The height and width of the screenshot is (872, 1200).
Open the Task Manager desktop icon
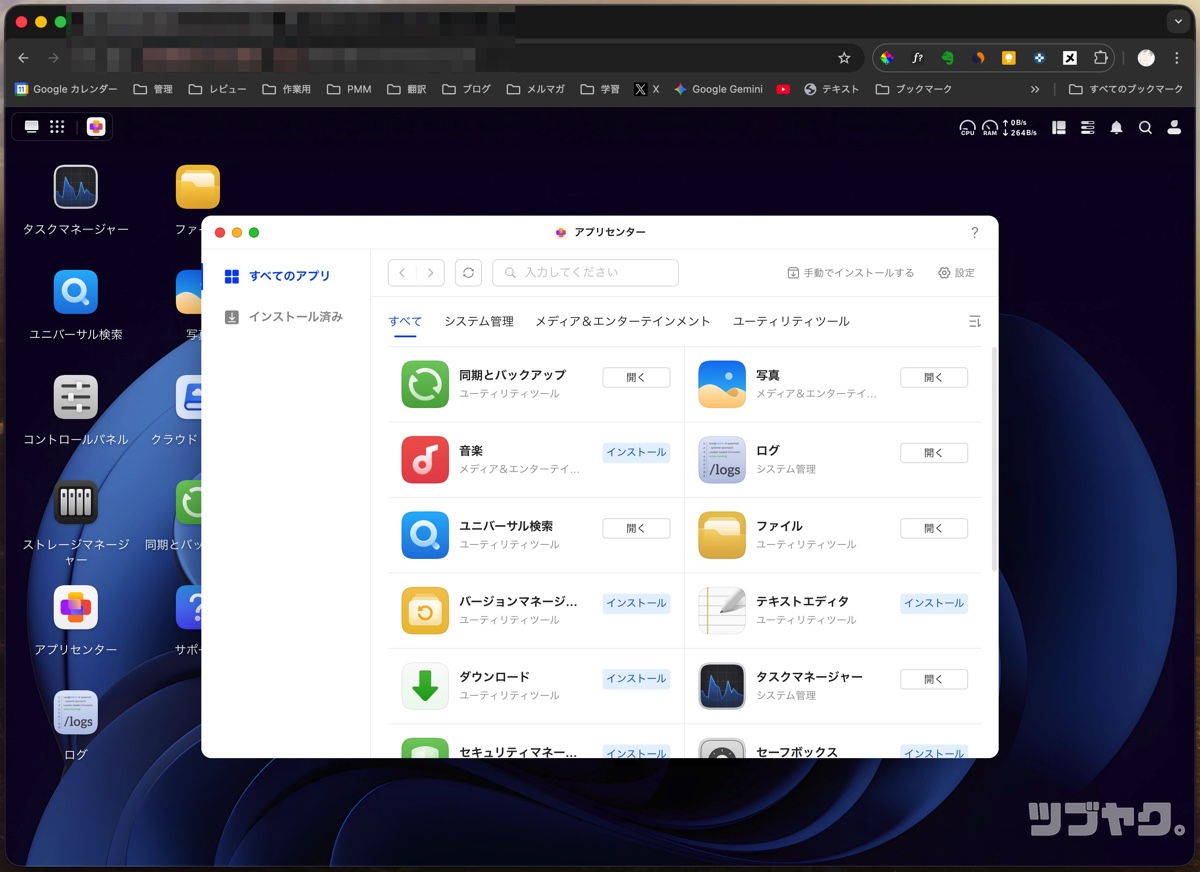(x=76, y=187)
